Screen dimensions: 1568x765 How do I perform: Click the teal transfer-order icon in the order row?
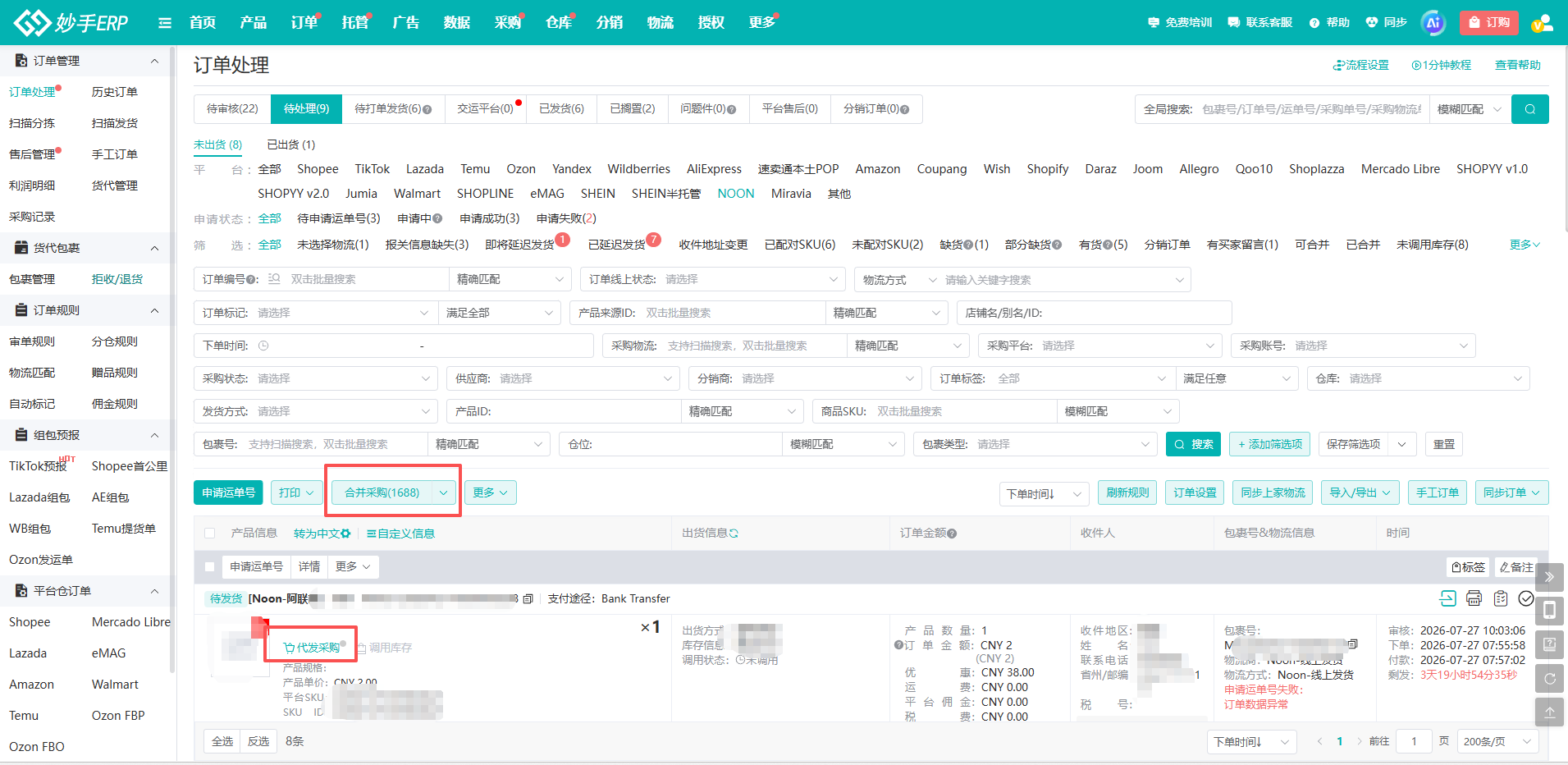(x=1448, y=598)
